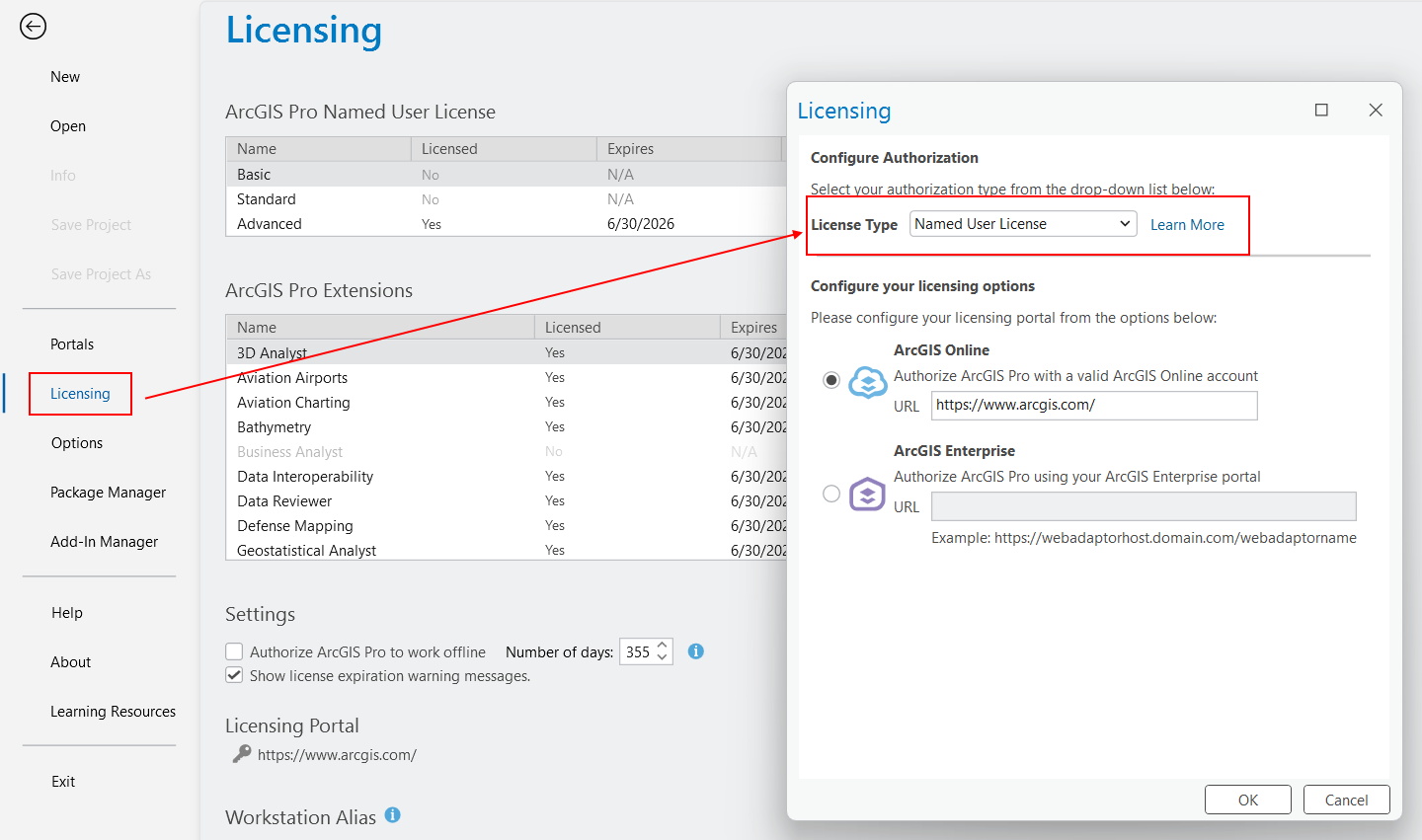
Task: Open the License Type dropdown
Action: [1023, 224]
